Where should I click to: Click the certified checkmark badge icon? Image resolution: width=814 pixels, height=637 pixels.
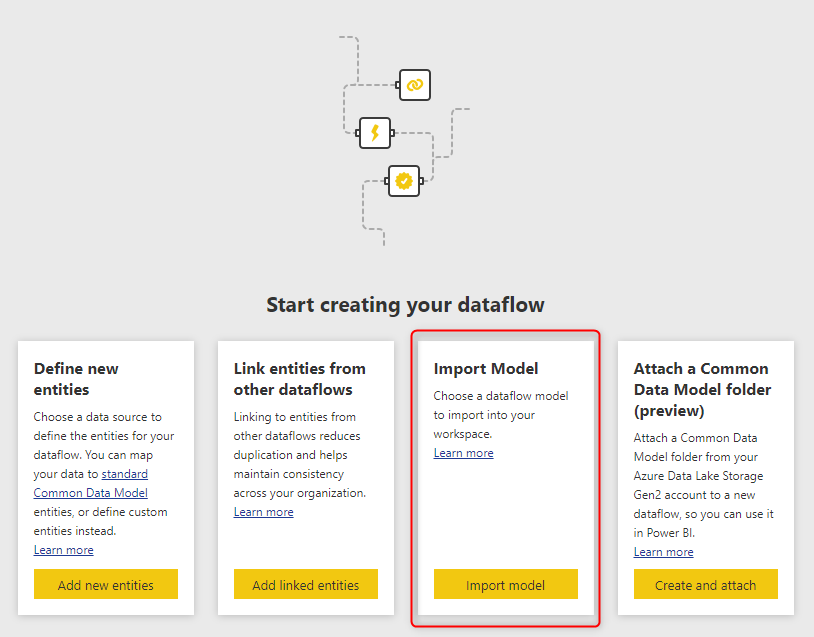404,181
